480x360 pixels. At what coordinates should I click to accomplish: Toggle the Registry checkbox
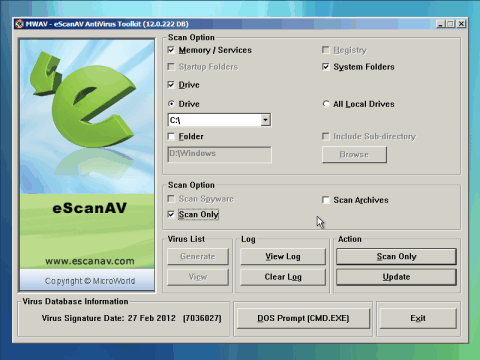pyautogui.click(x=326, y=50)
